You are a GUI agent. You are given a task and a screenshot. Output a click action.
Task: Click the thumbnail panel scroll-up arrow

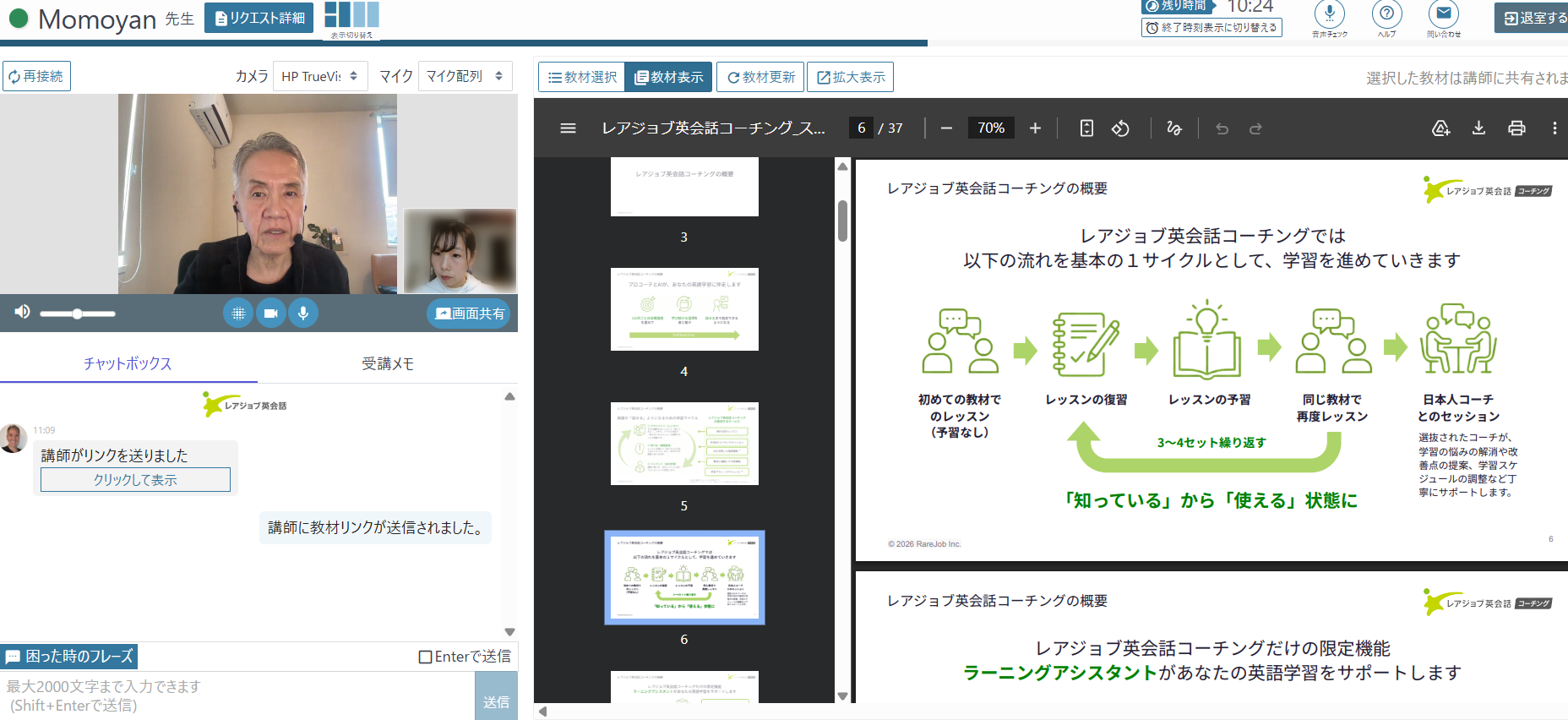coord(842,166)
